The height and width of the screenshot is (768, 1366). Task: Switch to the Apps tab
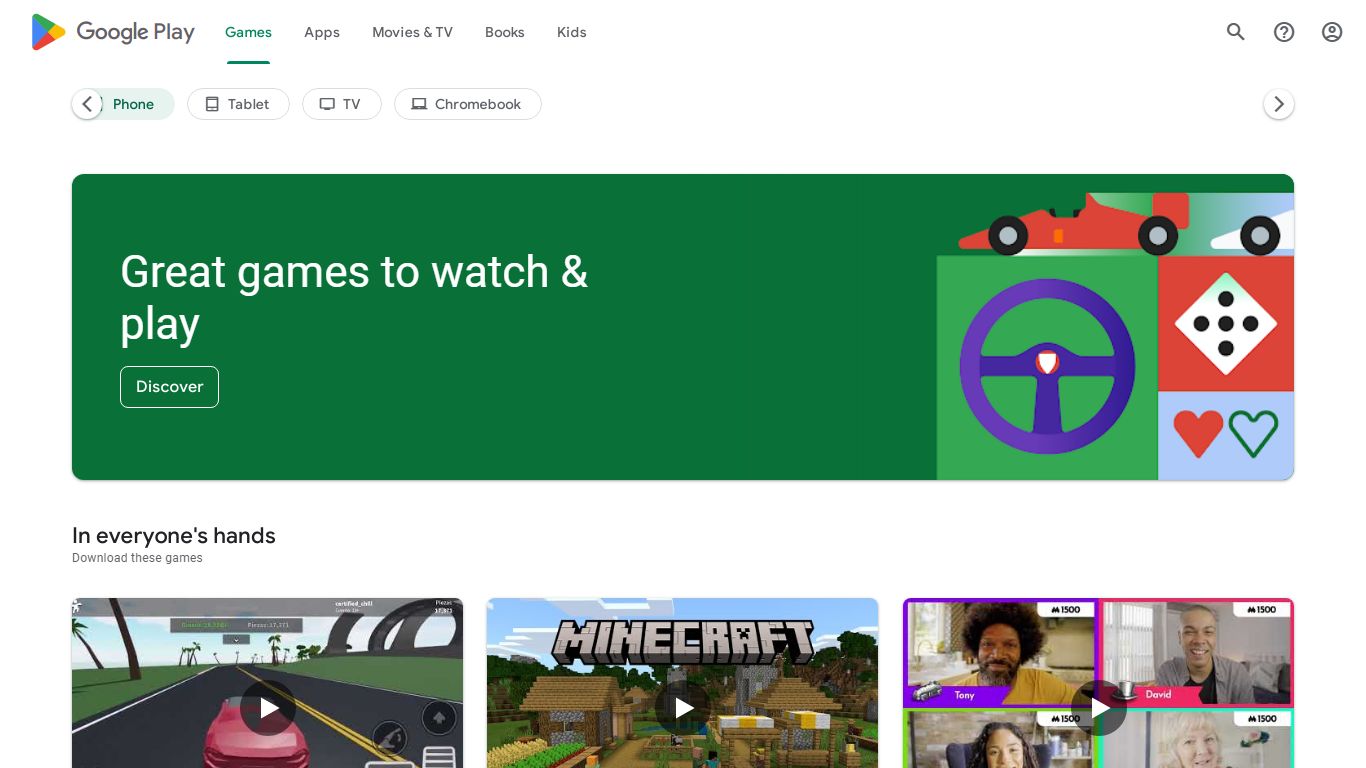click(x=322, y=32)
